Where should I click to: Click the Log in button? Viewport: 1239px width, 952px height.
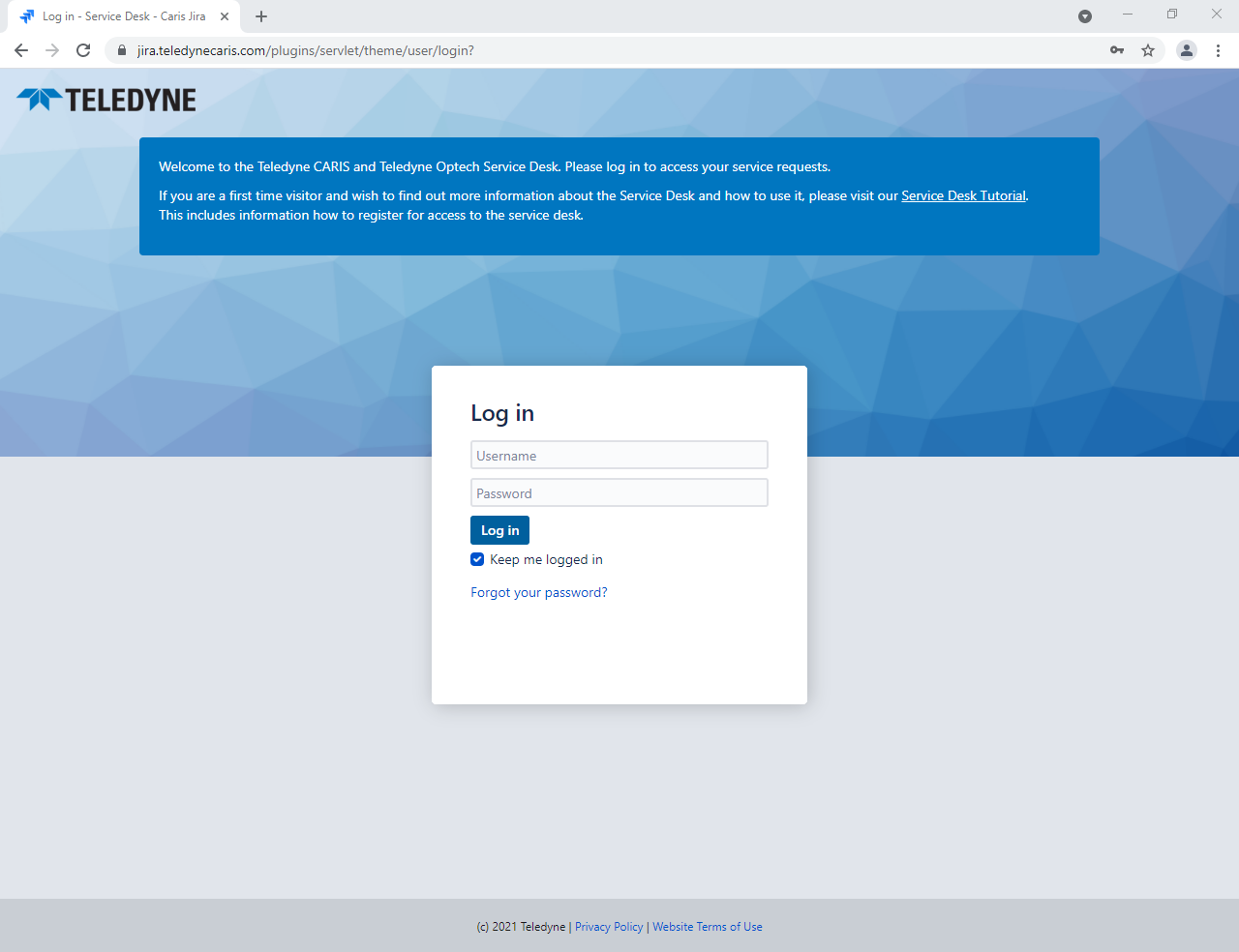(499, 530)
